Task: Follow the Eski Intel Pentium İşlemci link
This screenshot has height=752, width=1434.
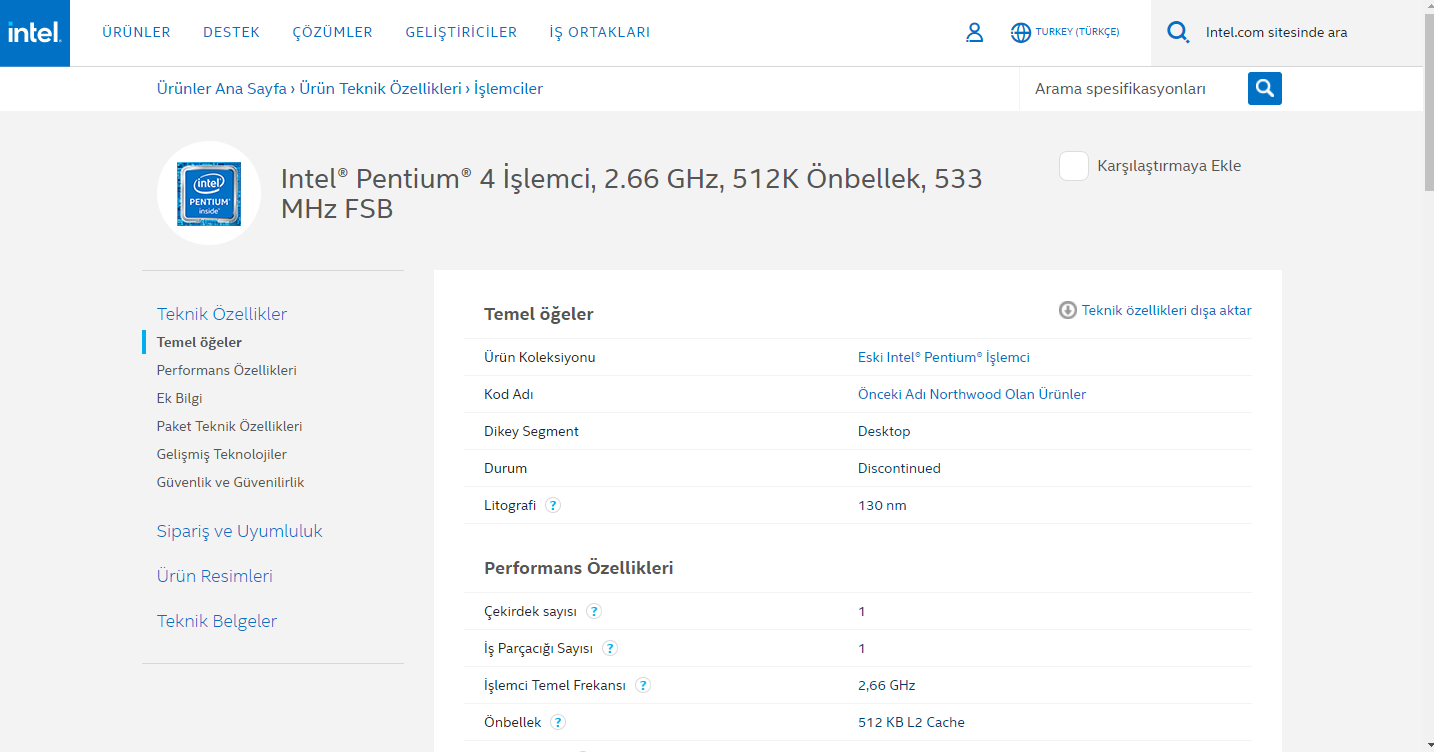Action: (x=943, y=357)
